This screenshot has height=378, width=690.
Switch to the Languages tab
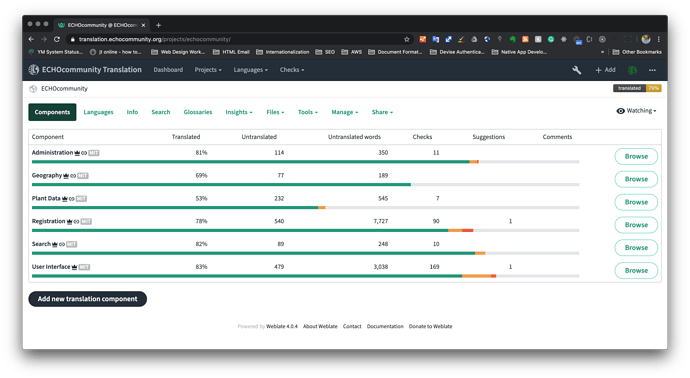98,112
